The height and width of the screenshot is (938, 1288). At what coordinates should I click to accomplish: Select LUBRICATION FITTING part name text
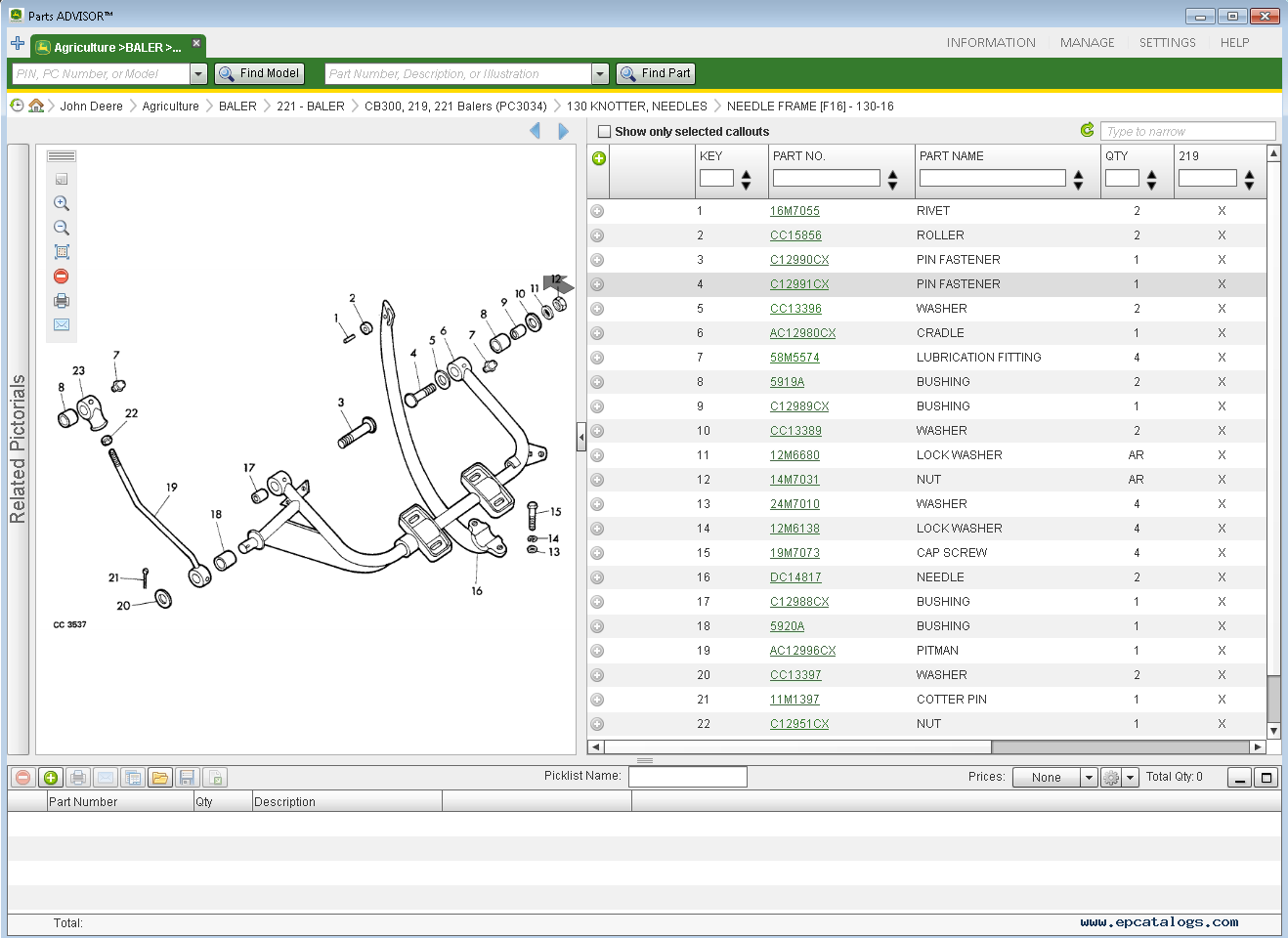979,358
